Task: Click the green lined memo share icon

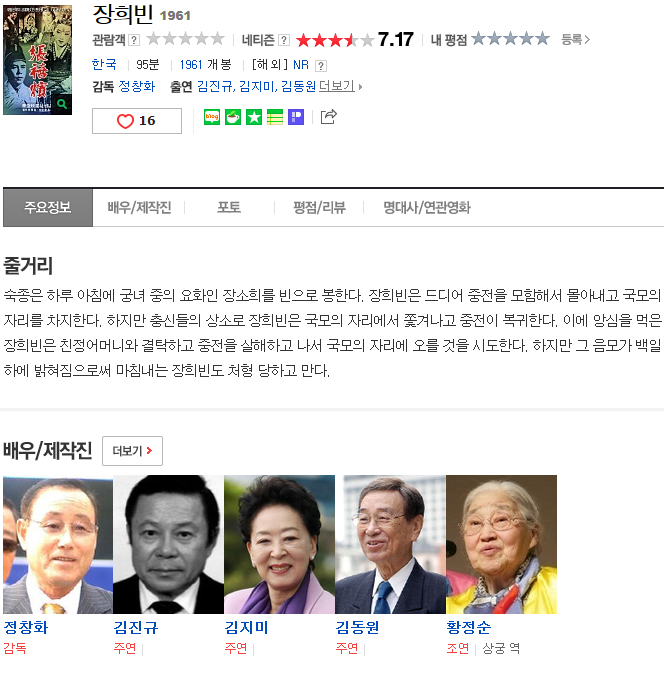Action: tap(275, 117)
